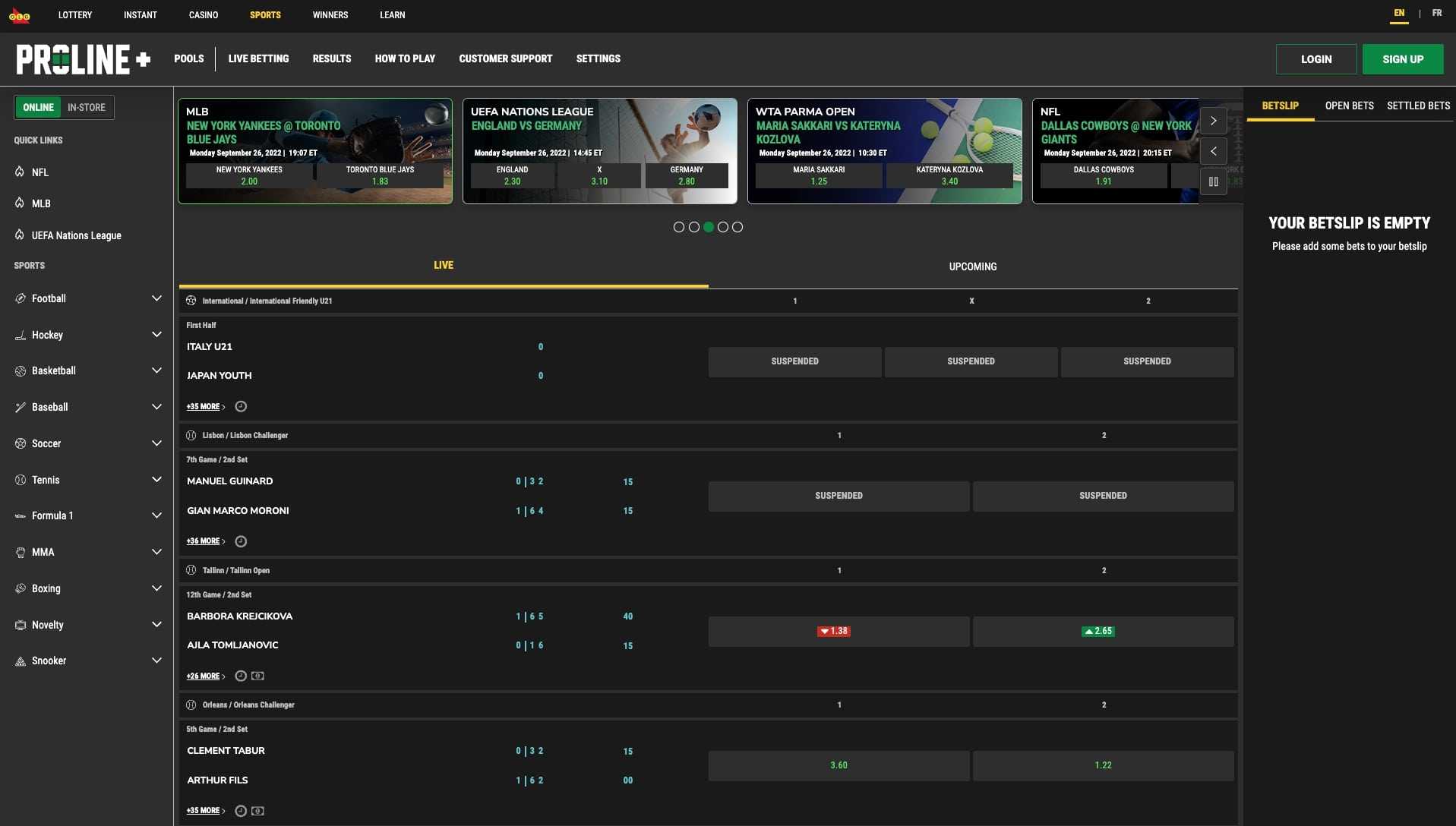Open +35 MORE for Italy U21 match
This screenshot has width=1456, height=826.
point(206,407)
